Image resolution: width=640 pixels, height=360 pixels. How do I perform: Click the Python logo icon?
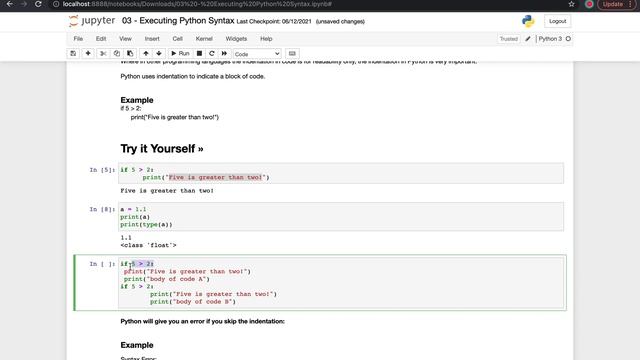coord(528,21)
